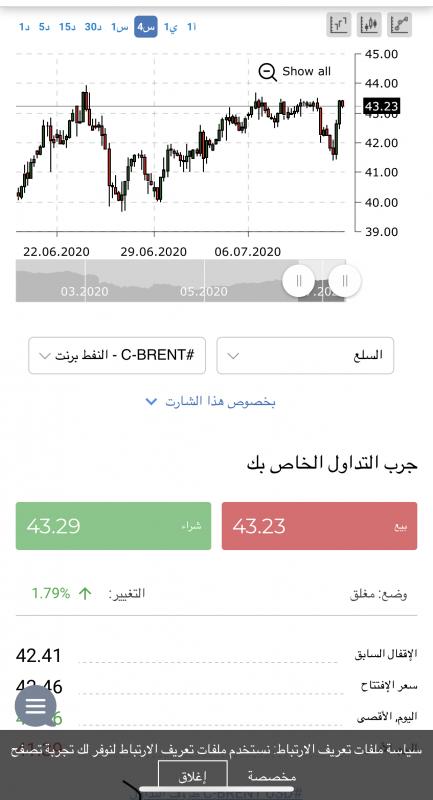
Task: Select the 5-minute timeframe
Action: pyautogui.click(x=44, y=27)
